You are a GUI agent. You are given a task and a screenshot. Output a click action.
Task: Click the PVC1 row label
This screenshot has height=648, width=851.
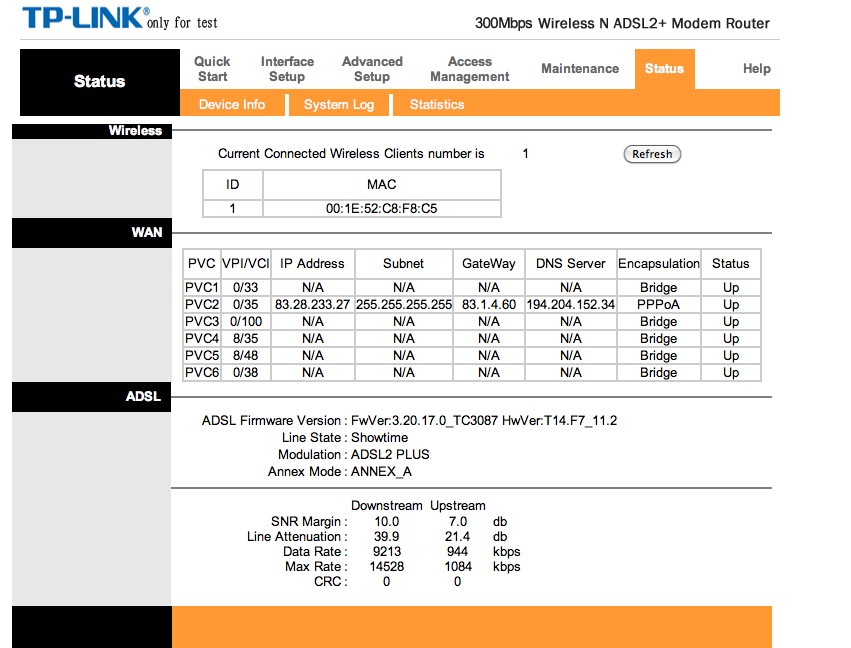[202, 288]
